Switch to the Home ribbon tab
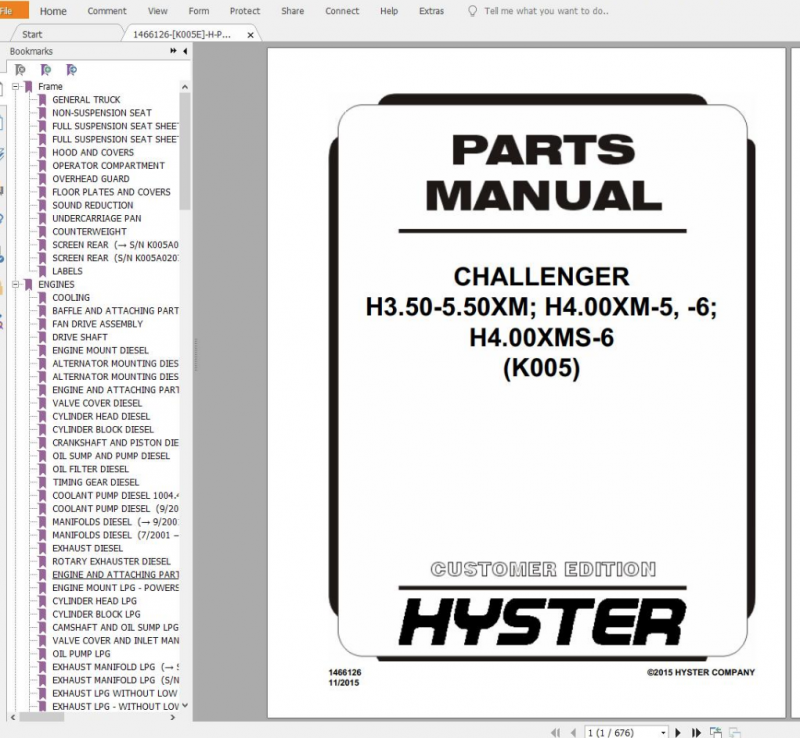This screenshot has width=800, height=738. pos(53,11)
